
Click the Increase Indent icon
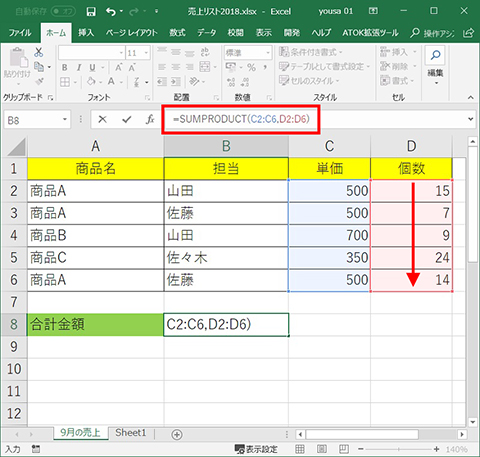click(x=176, y=82)
